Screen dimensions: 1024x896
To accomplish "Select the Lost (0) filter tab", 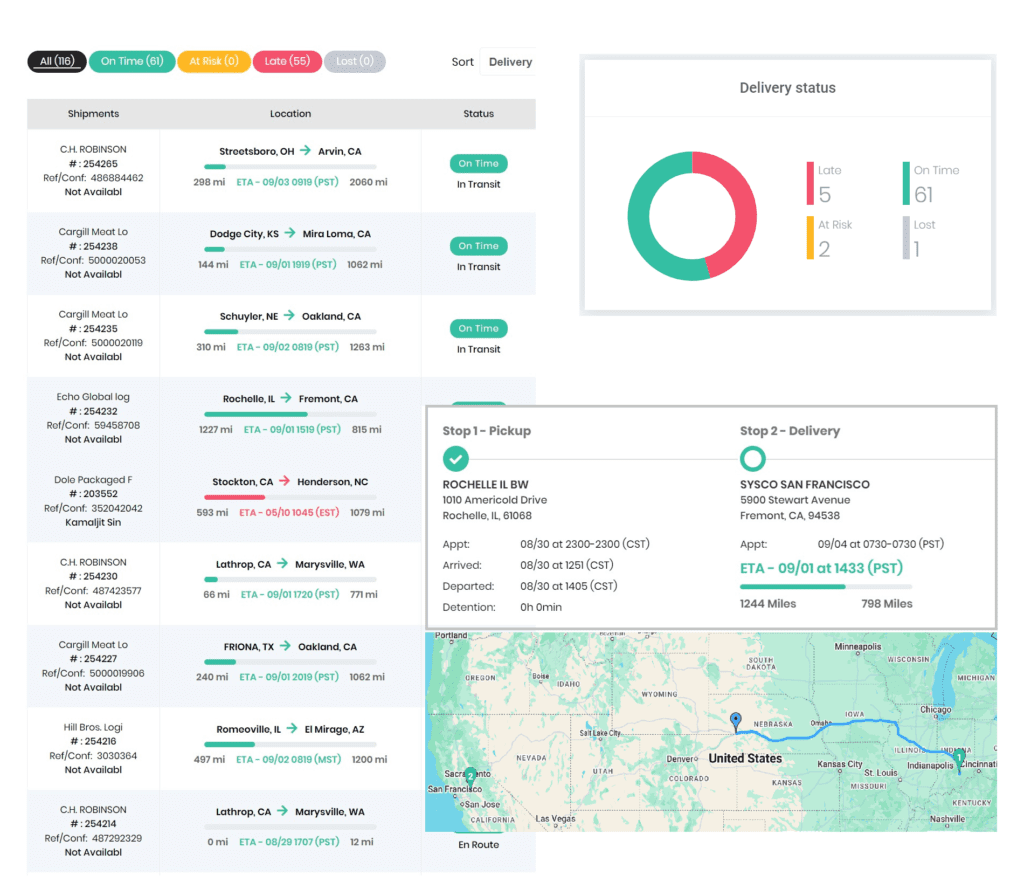I will tap(355, 61).
